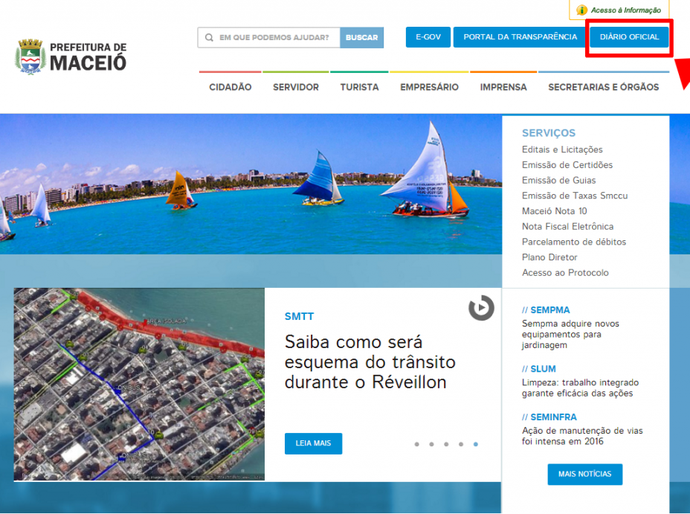Open the EMPRESÁRIO menu
This screenshot has height=514, width=690.
(x=429, y=87)
